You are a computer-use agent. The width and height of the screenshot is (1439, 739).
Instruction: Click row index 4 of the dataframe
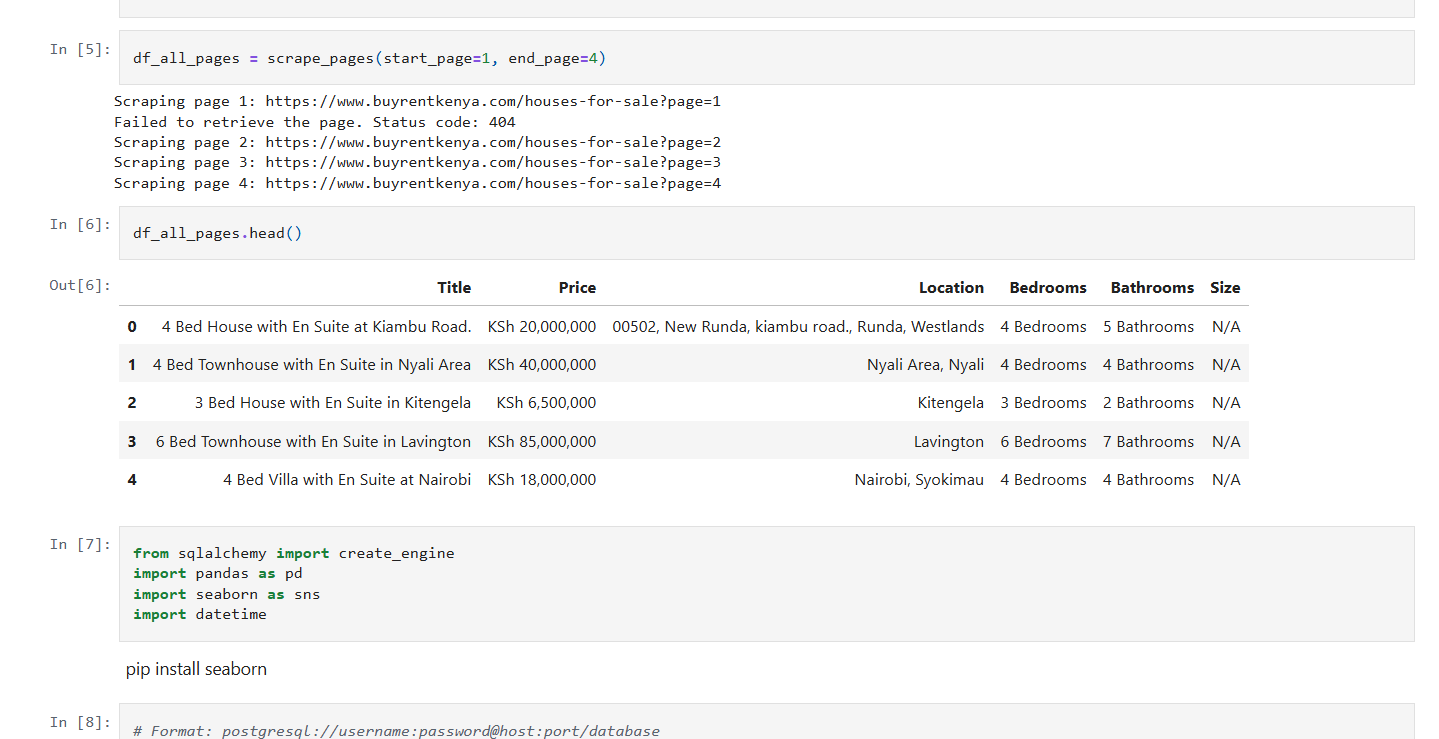tap(132, 480)
